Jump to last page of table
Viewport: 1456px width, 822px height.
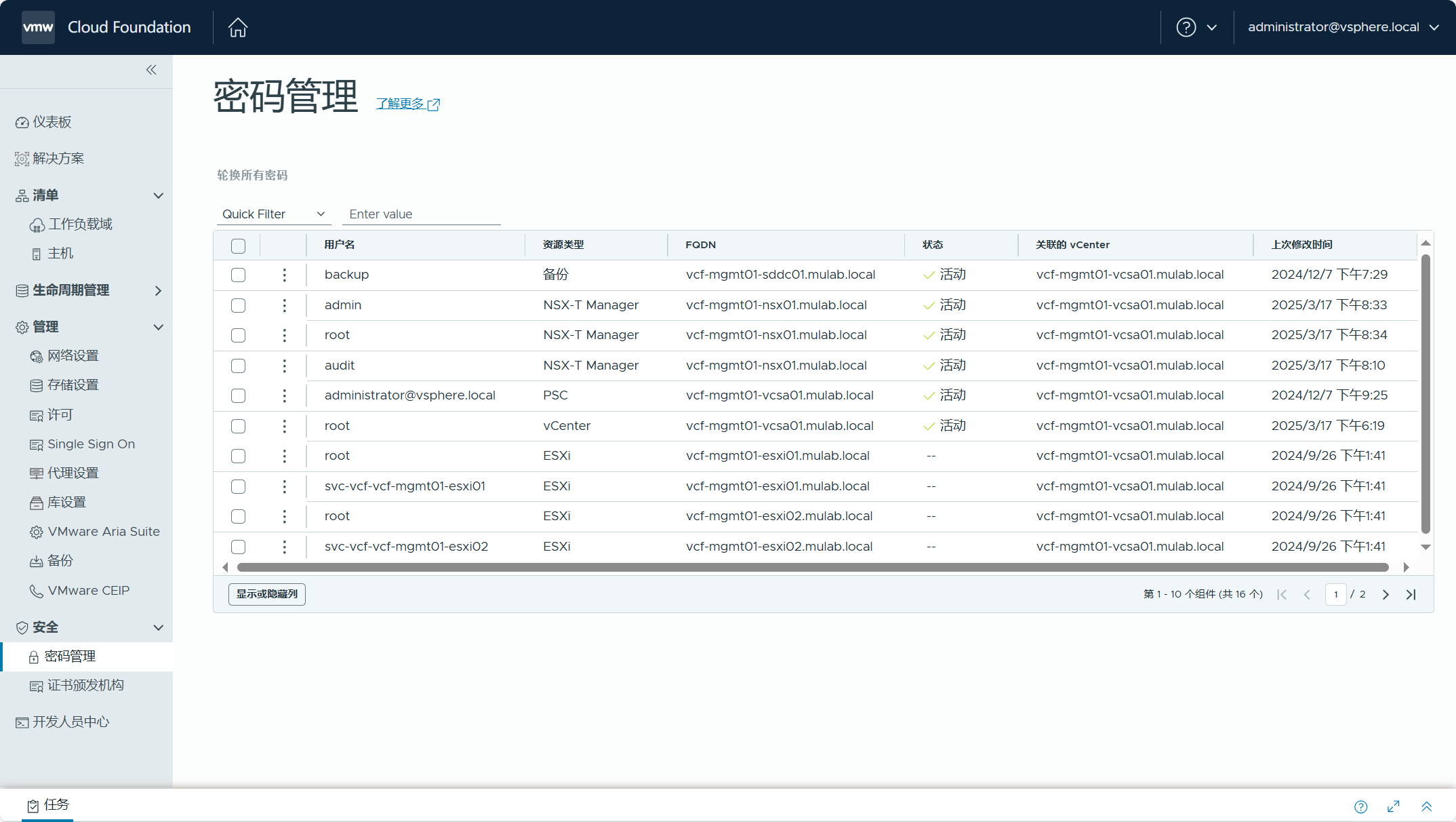(1411, 595)
